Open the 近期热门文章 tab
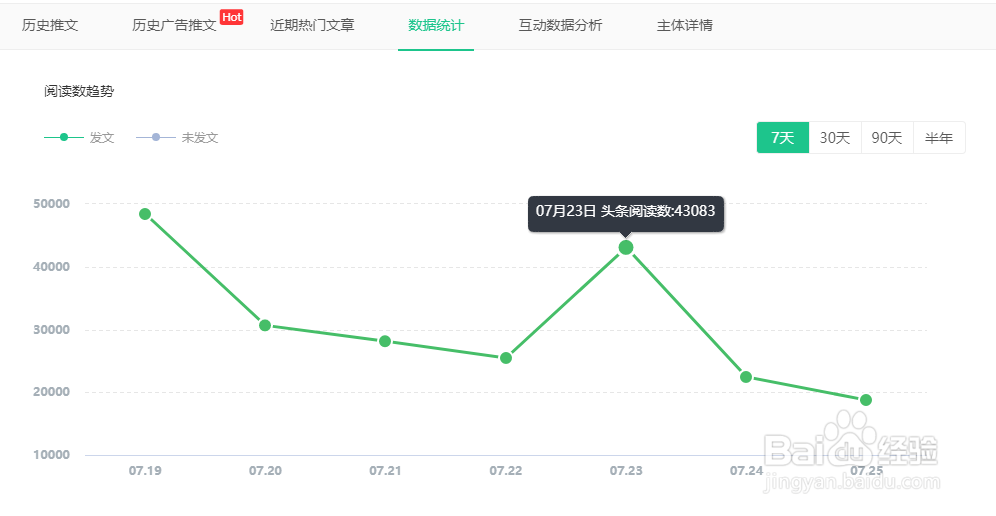 pyautogui.click(x=312, y=25)
